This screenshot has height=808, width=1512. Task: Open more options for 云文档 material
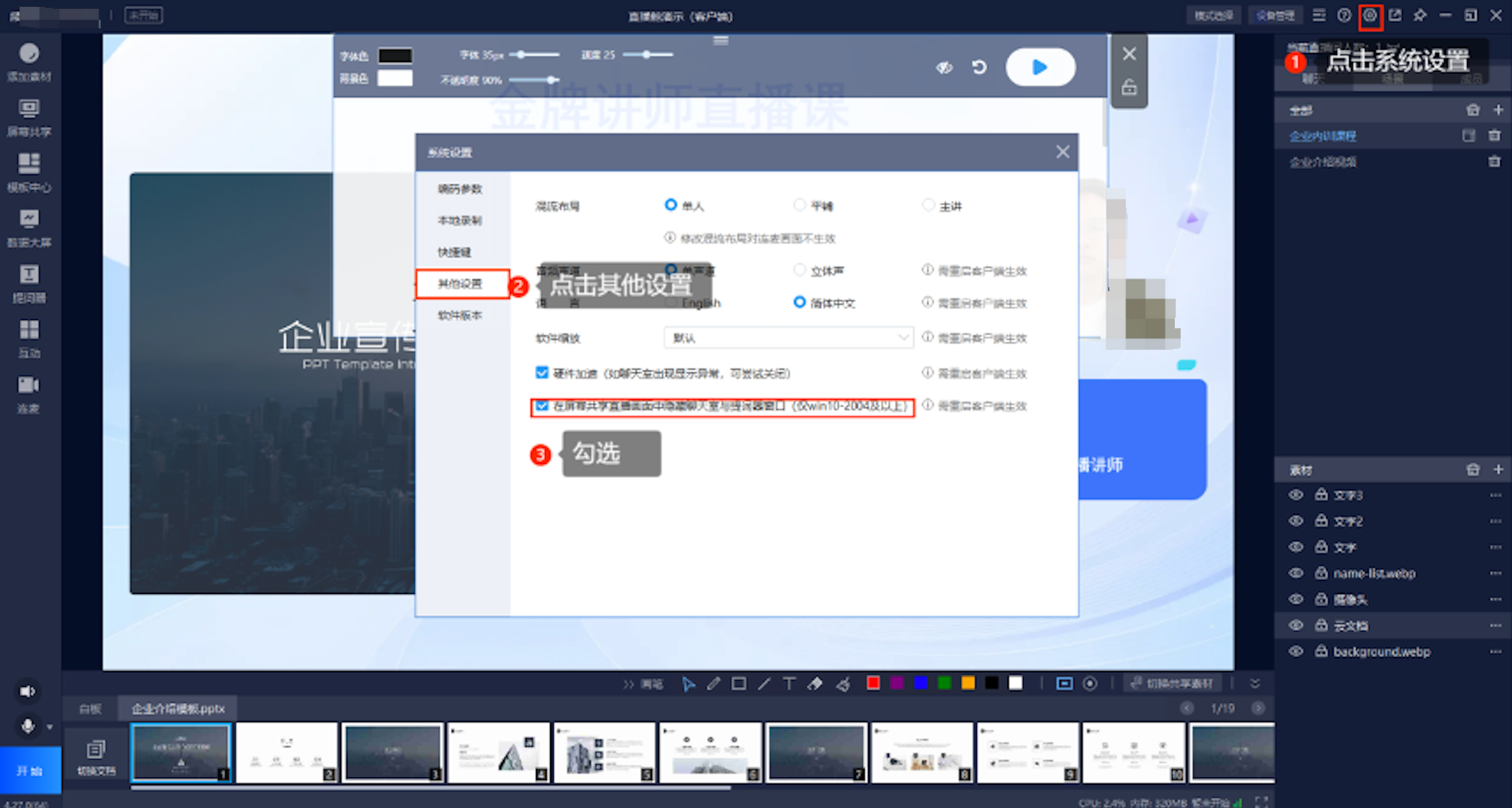[x=1495, y=625]
